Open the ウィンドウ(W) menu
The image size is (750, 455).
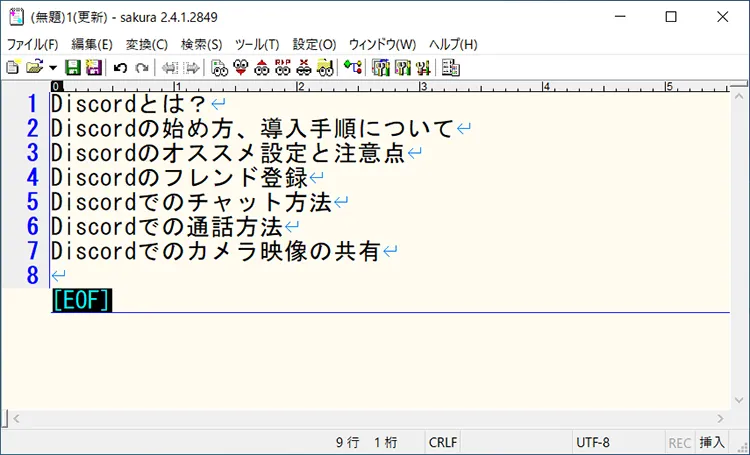coord(382,44)
